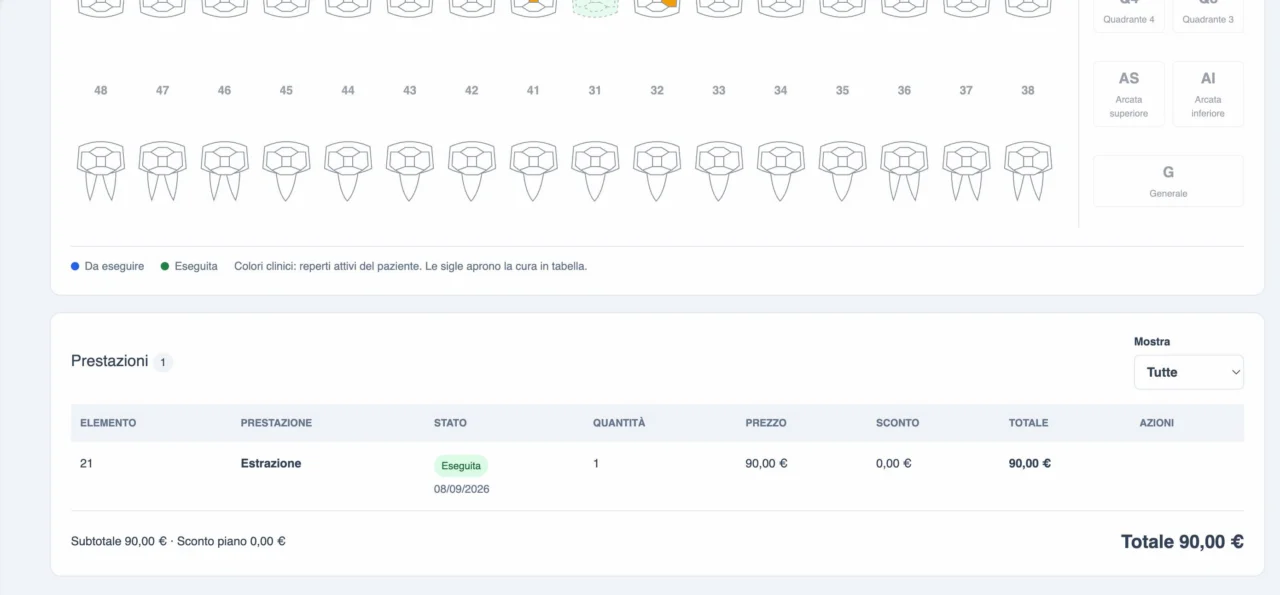This screenshot has height=595, width=1280.
Task: Select tooth 34 on the dental chart
Action: (x=781, y=171)
